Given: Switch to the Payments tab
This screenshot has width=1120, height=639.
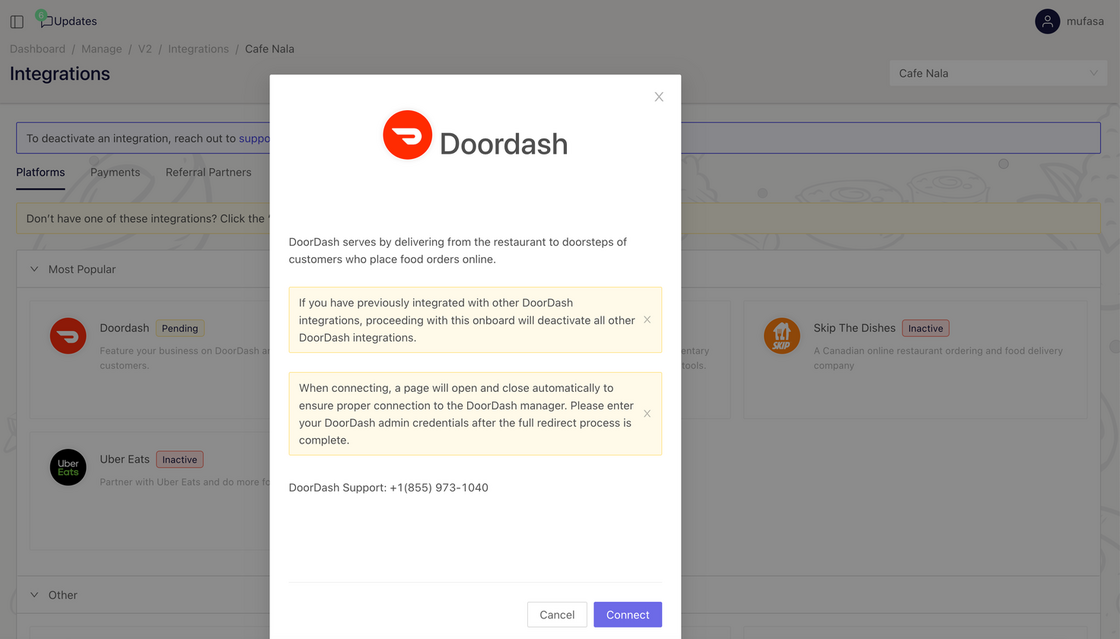Looking at the screenshot, I should [x=115, y=172].
